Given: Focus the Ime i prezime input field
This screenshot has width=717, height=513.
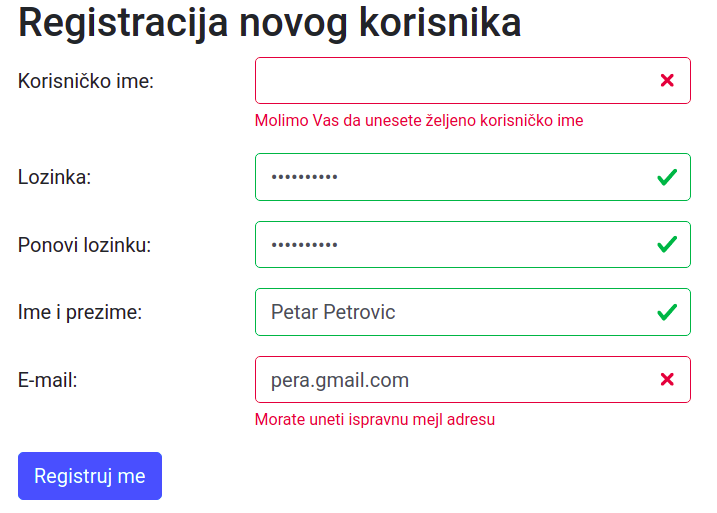Looking at the screenshot, I should click(450, 312).
